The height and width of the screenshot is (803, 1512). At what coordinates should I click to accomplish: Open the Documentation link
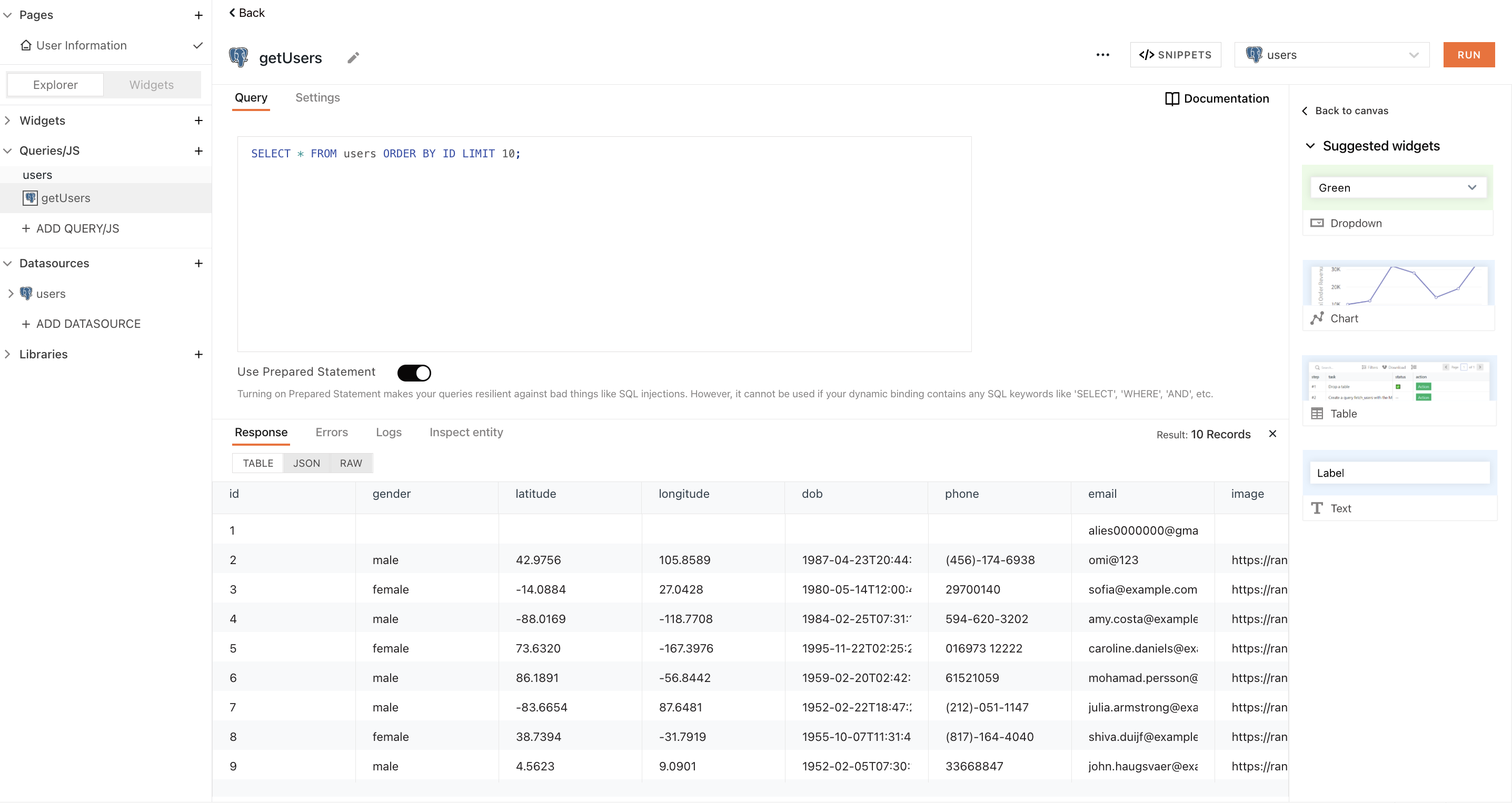(x=1217, y=98)
